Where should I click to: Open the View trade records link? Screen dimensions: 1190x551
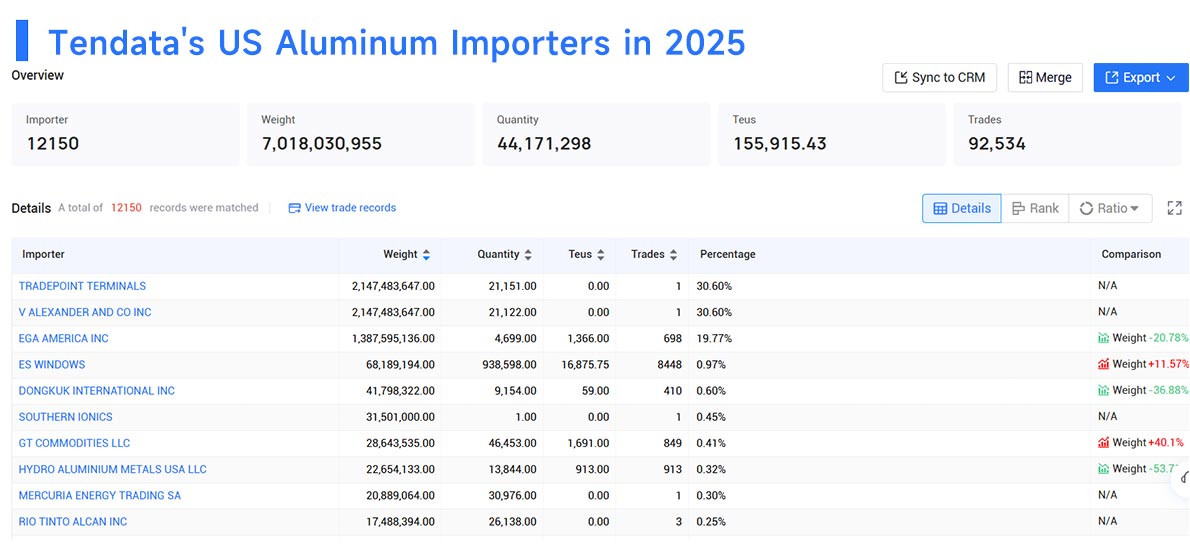click(342, 207)
